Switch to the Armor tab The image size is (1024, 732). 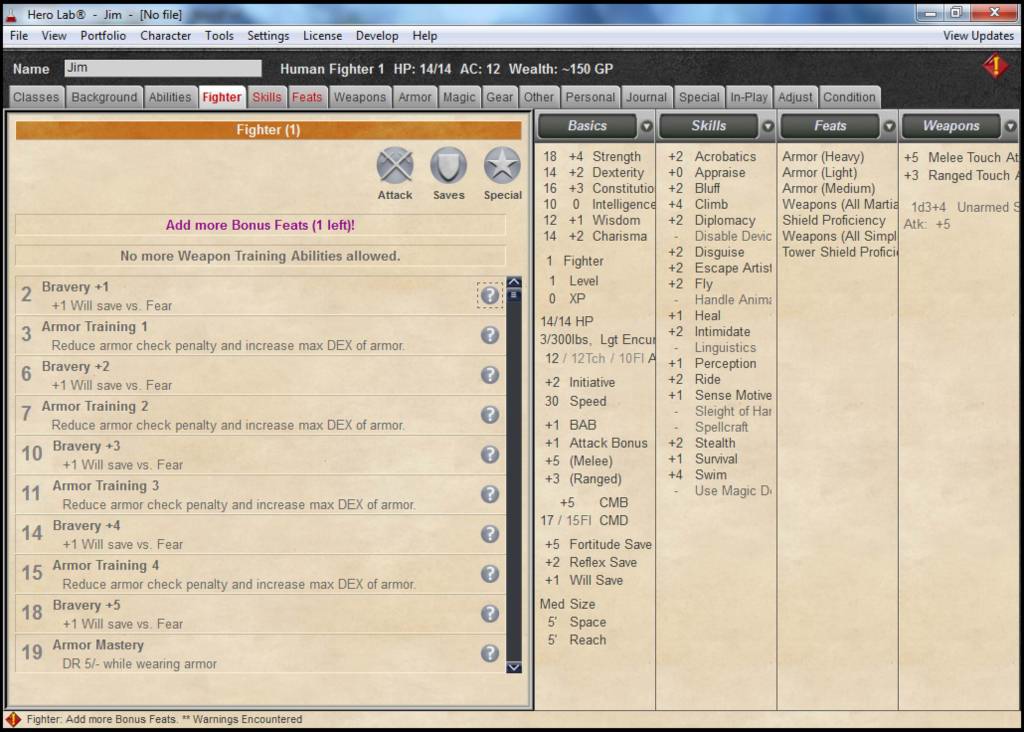pos(415,97)
